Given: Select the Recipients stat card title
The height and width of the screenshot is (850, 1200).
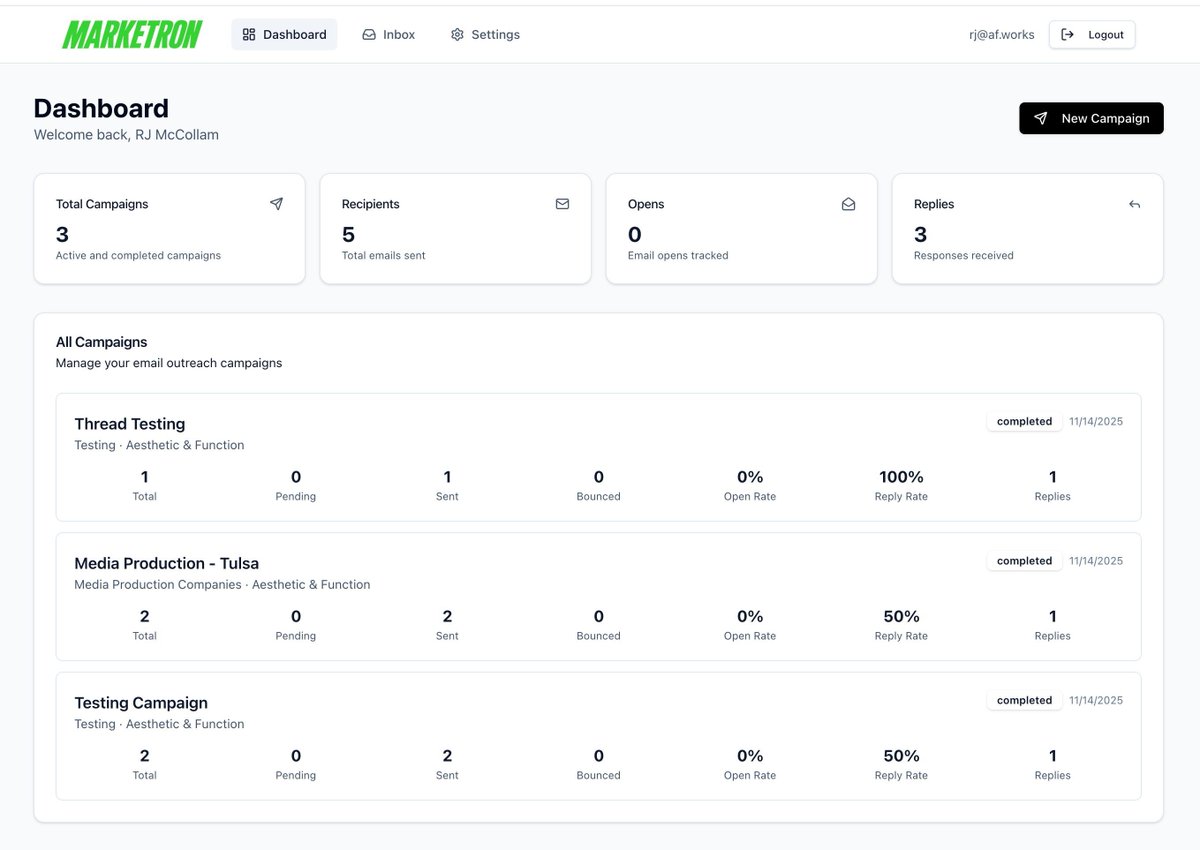Looking at the screenshot, I should (370, 204).
